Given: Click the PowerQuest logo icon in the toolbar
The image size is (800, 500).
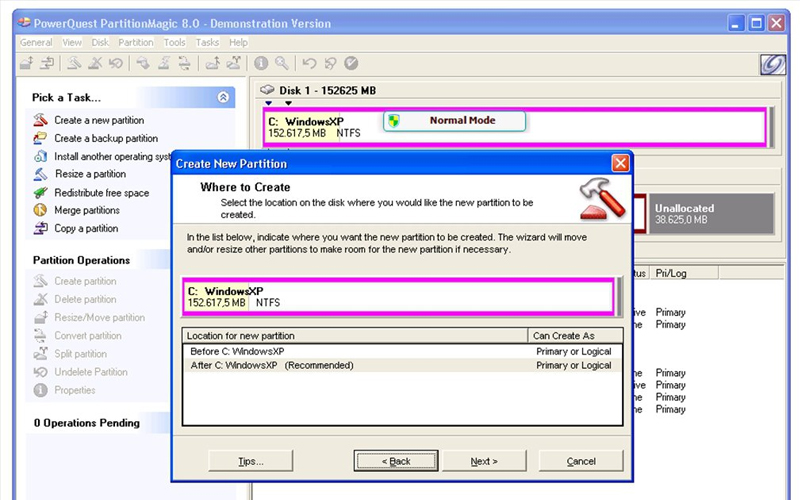Looking at the screenshot, I should click(x=773, y=64).
